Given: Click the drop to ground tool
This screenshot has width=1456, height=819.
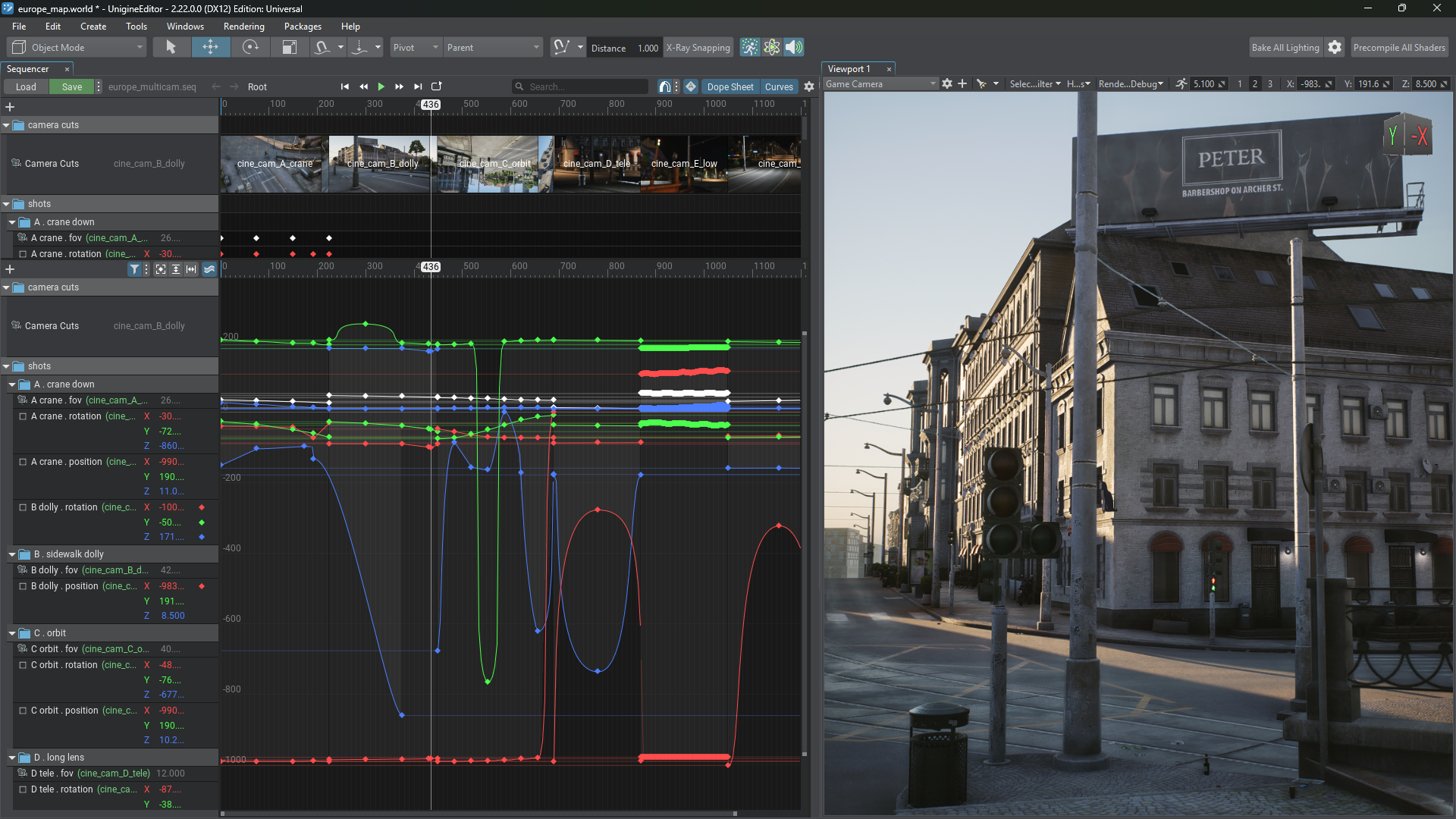Looking at the screenshot, I should click(360, 47).
